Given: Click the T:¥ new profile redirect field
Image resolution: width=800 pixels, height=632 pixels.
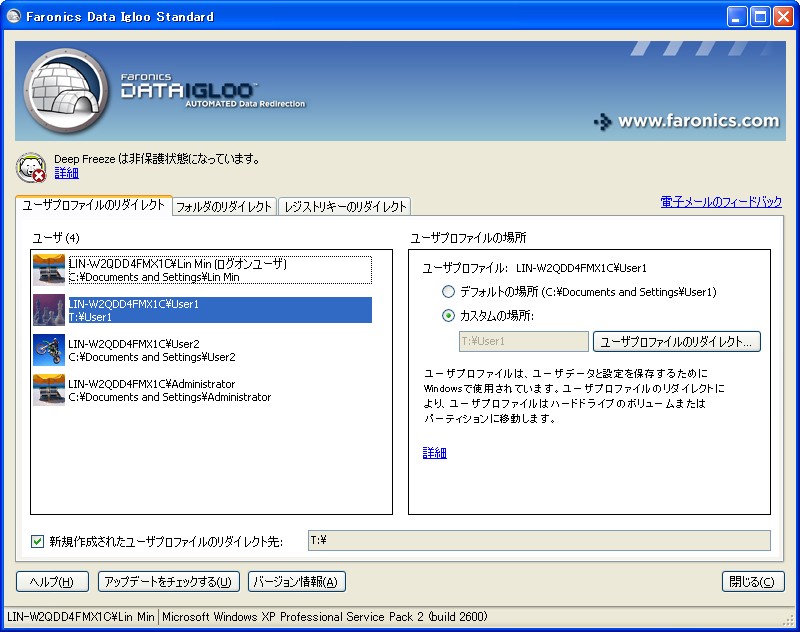Looking at the screenshot, I should tap(539, 540).
